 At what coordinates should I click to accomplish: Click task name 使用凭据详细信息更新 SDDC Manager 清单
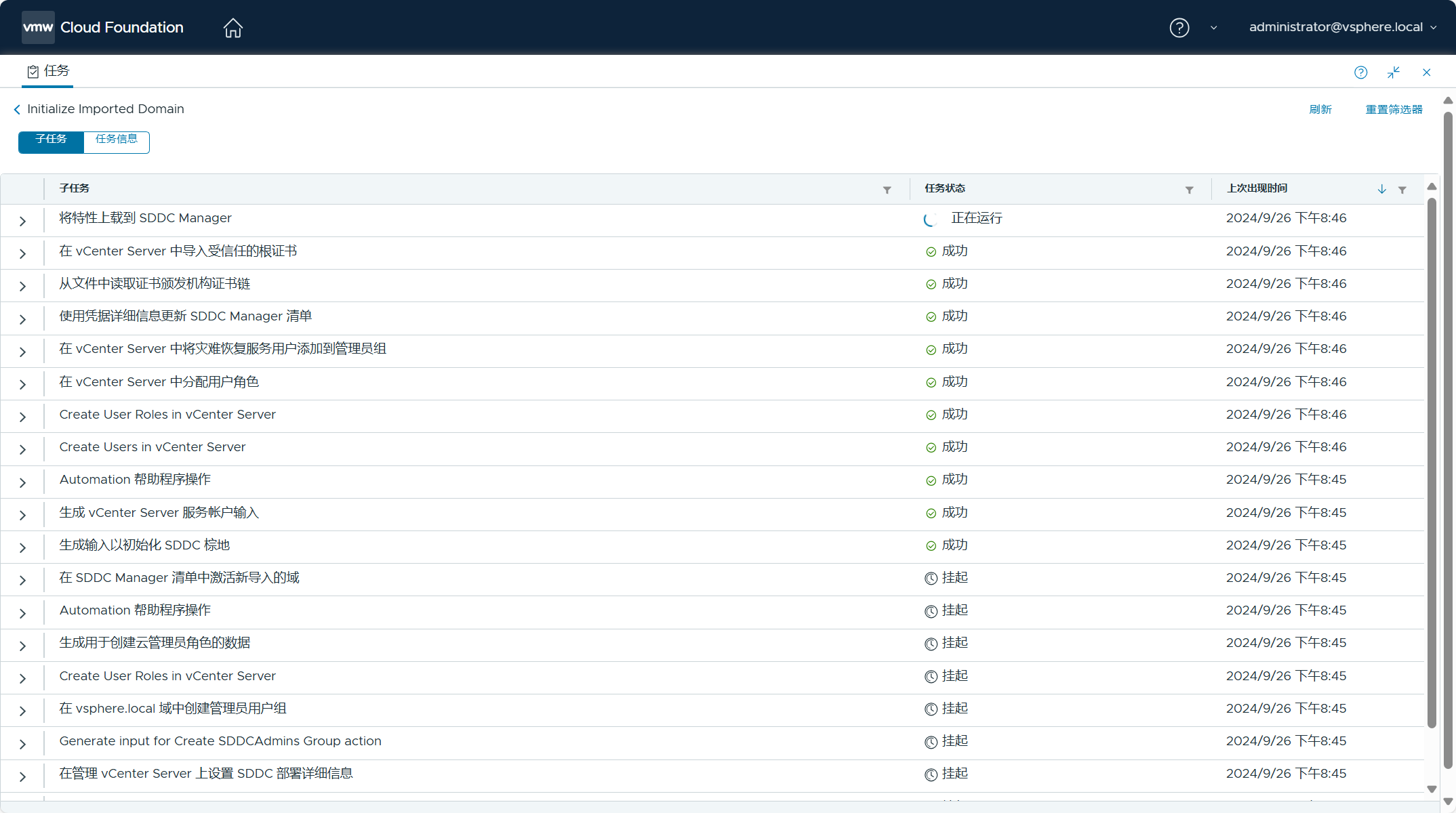186,316
